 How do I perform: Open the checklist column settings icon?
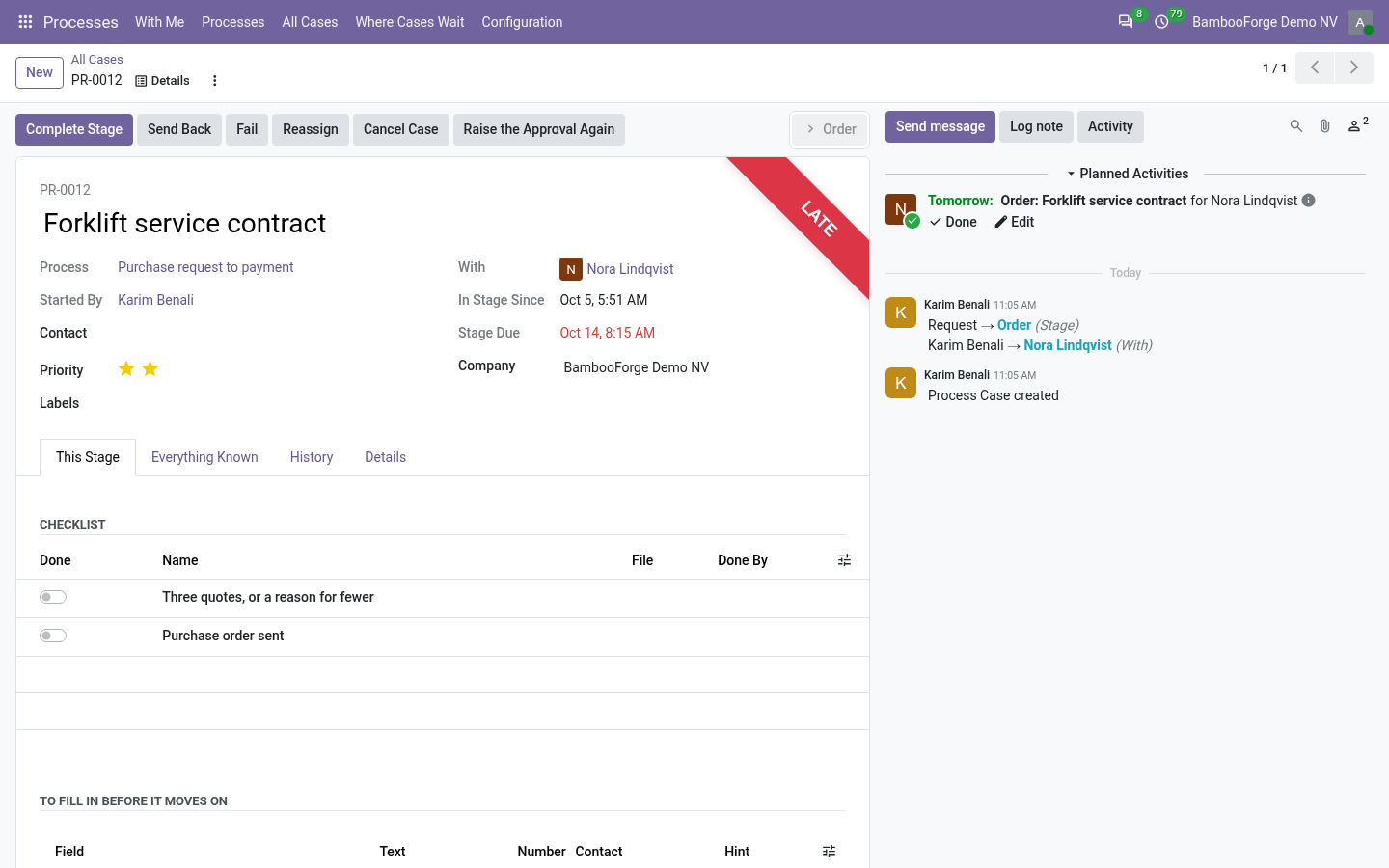(x=845, y=560)
